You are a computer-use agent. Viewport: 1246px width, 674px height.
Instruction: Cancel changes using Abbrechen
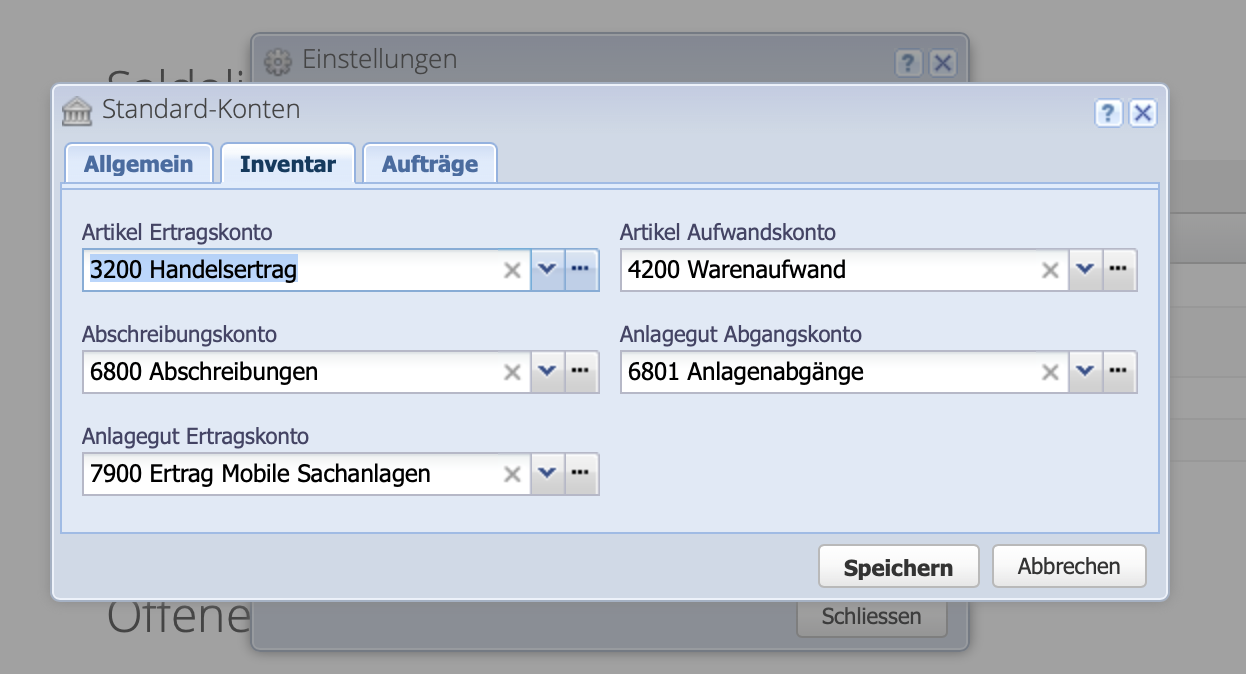coord(1068,566)
